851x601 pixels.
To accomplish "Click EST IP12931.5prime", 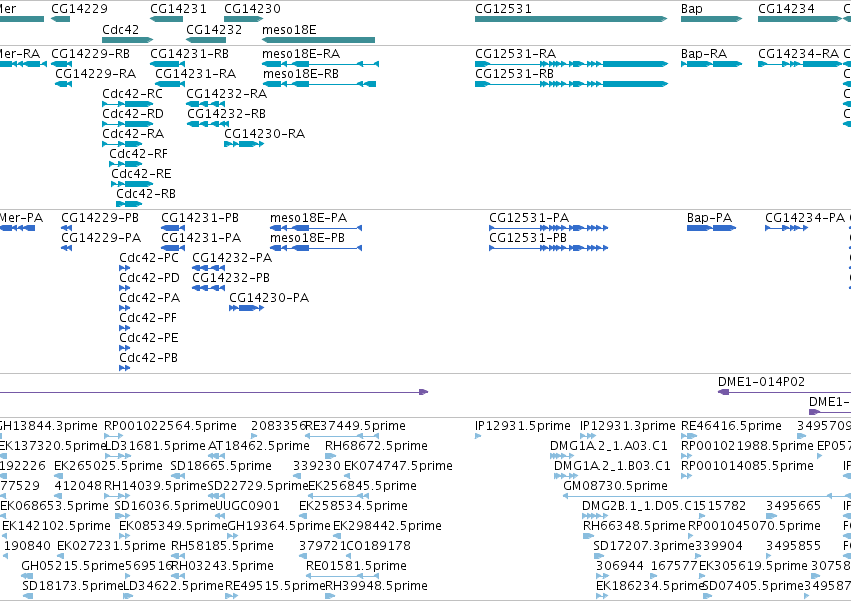I will [523, 426].
